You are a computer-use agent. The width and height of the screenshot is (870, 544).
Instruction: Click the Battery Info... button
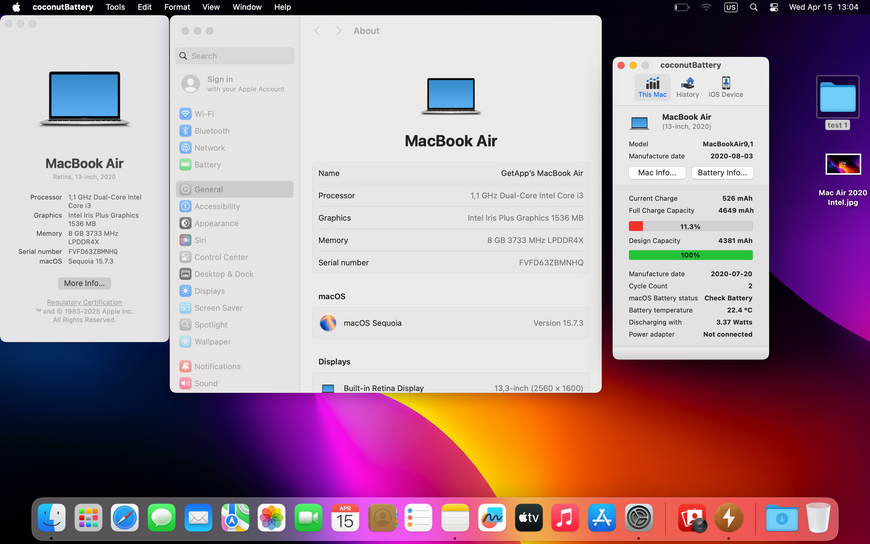(x=722, y=173)
